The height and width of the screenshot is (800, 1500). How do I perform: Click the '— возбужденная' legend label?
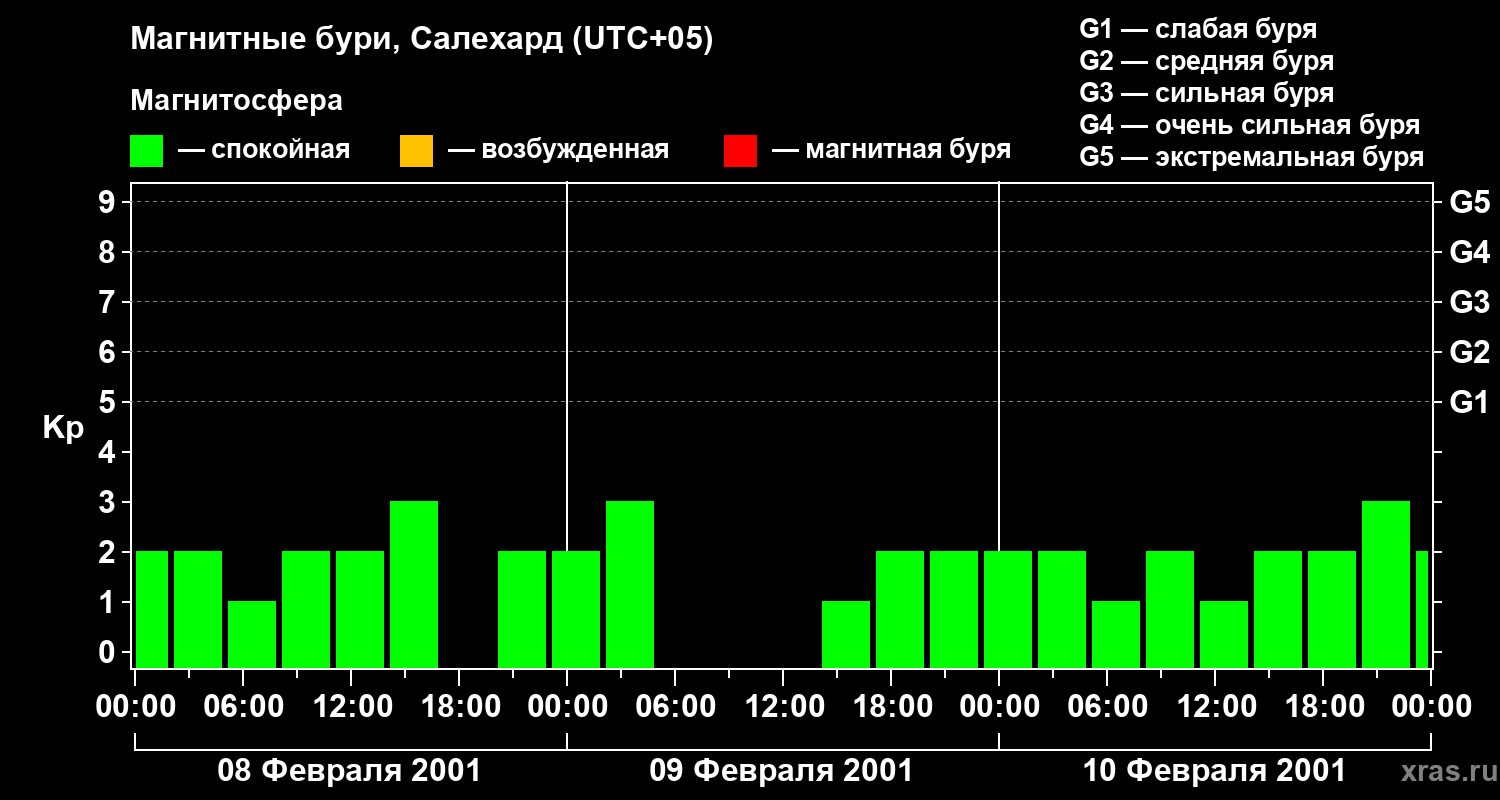pyautogui.click(x=559, y=150)
